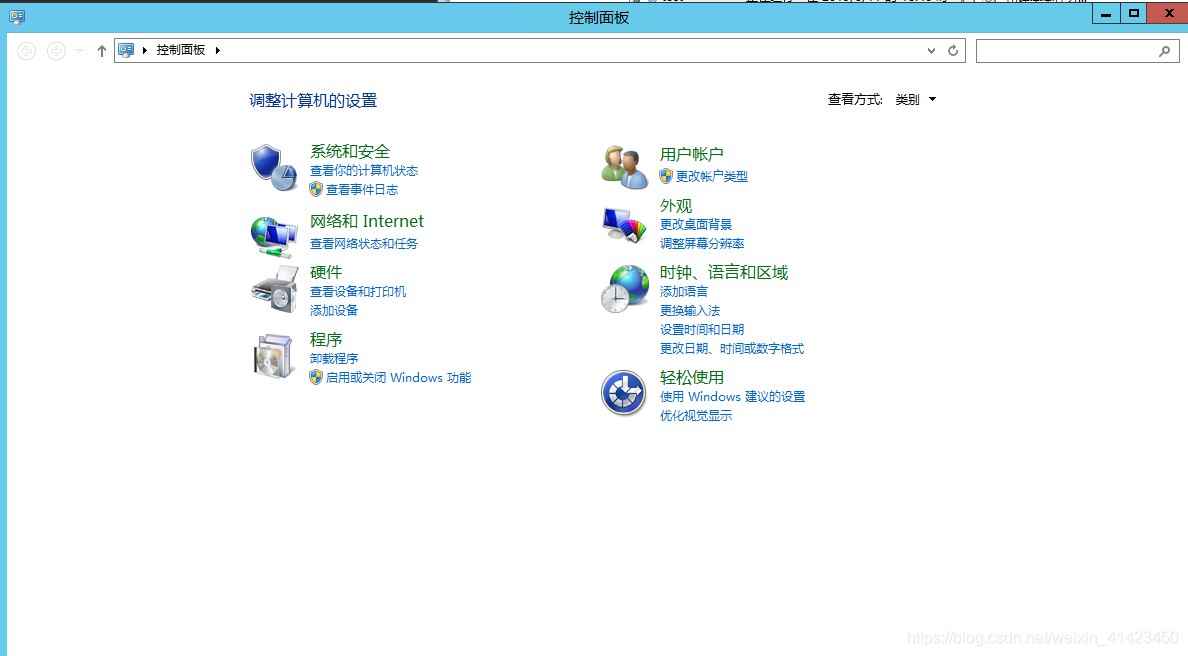The width and height of the screenshot is (1188, 656).
Task: Go up one folder level
Action: click(102, 51)
